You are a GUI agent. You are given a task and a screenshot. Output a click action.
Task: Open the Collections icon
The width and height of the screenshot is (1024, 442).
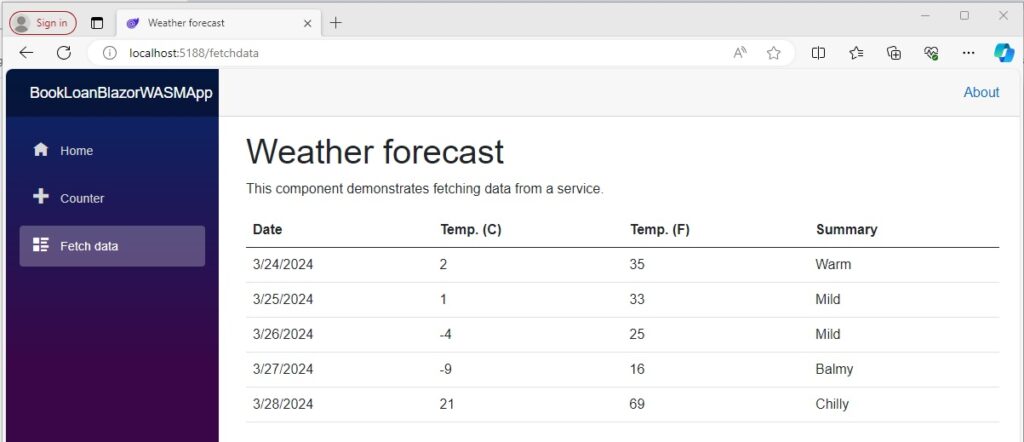(x=894, y=53)
